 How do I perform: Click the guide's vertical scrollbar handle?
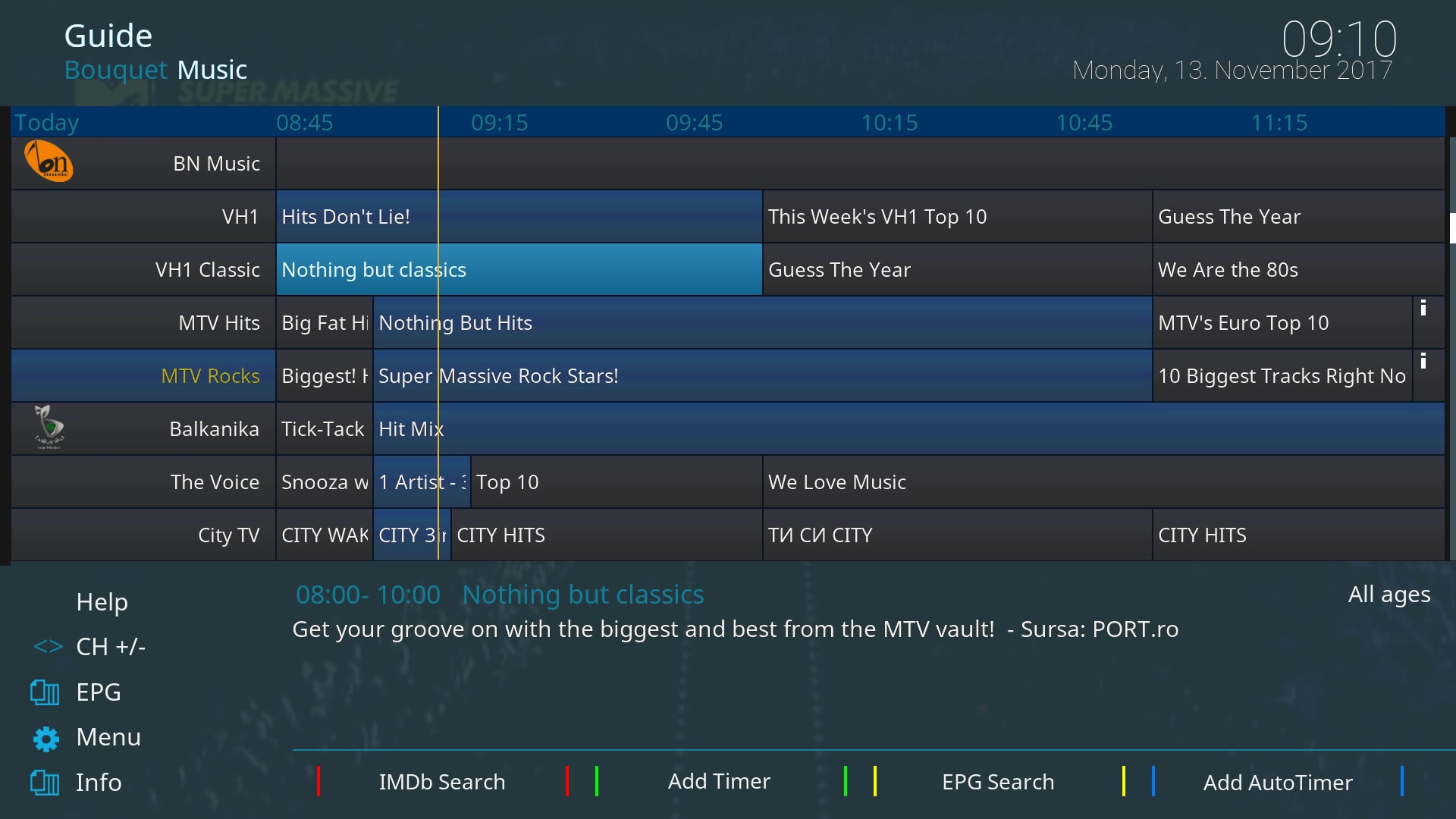pyautogui.click(x=1452, y=227)
